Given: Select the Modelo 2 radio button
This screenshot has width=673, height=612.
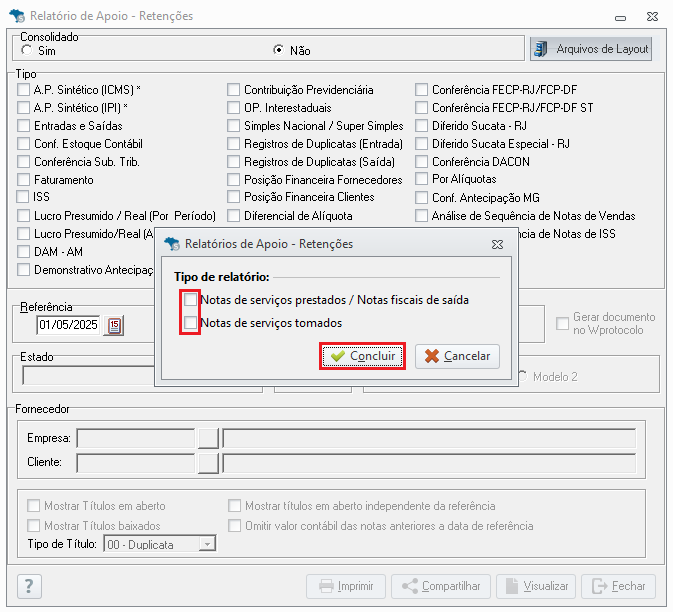Looking at the screenshot, I should (523, 376).
